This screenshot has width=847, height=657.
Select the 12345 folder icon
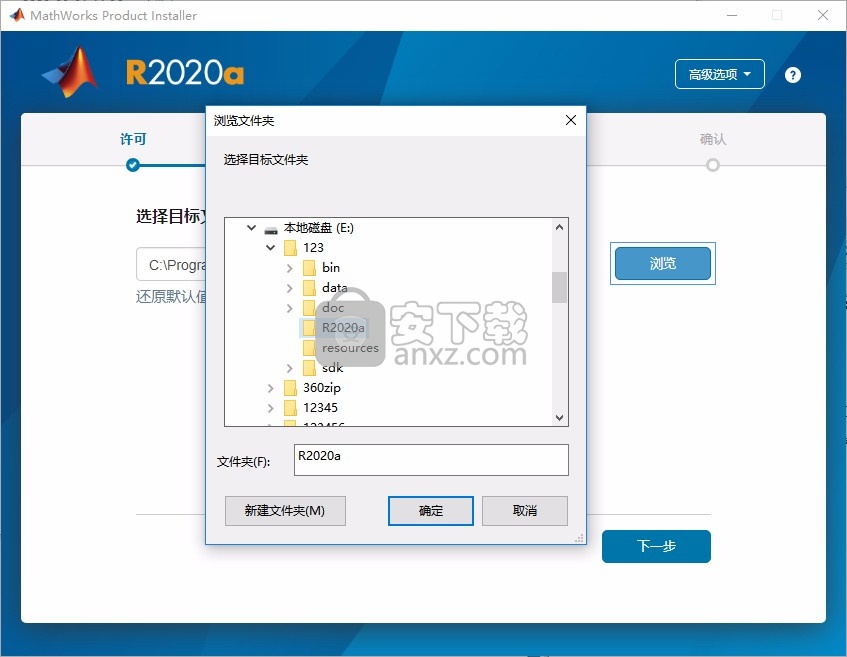point(290,408)
